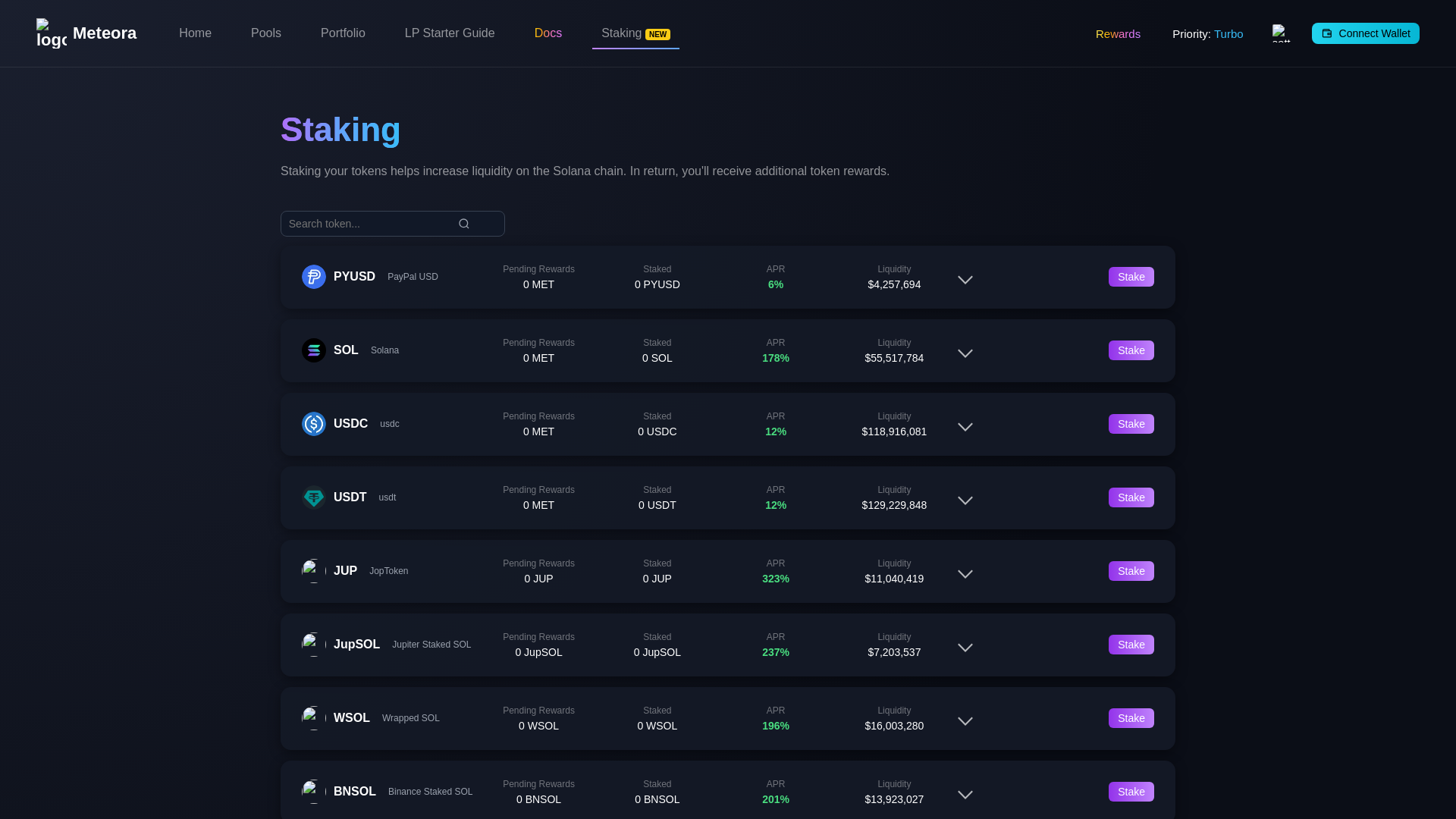Click the Jupiter Staked SOL label
Screen dimensions: 1456x819
tap(431, 645)
